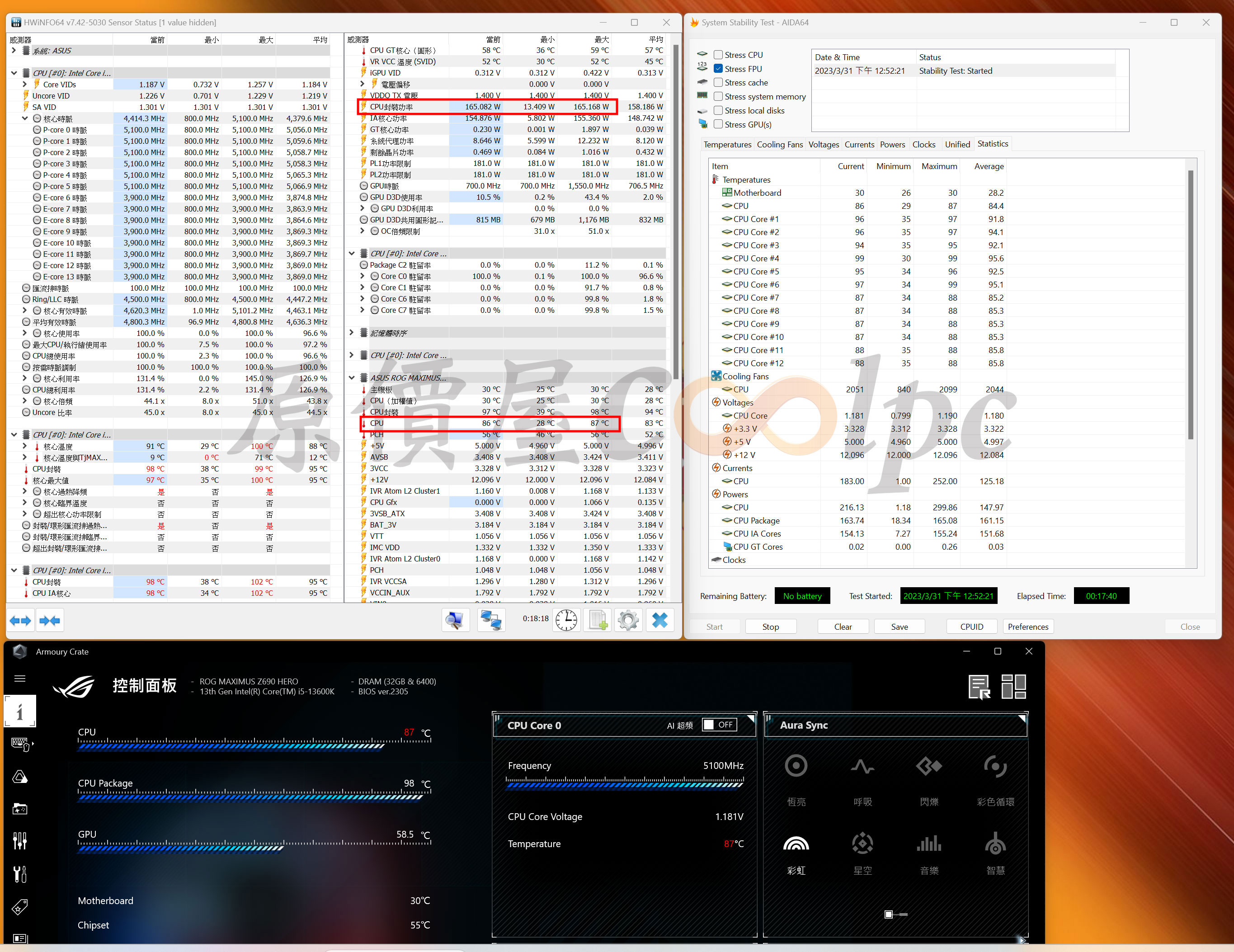The width and height of the screenshot is (1234, 952).
Task: Click CPUID button in AIDA64
Action: click(972, 627)
